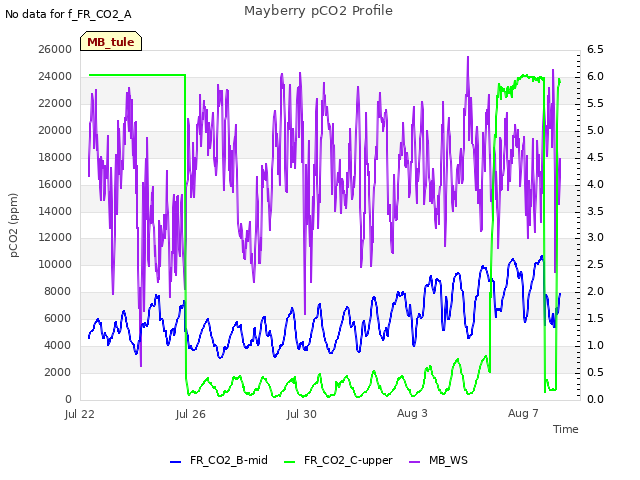Click the 6.5 right axis label

[x=595, y=49]
